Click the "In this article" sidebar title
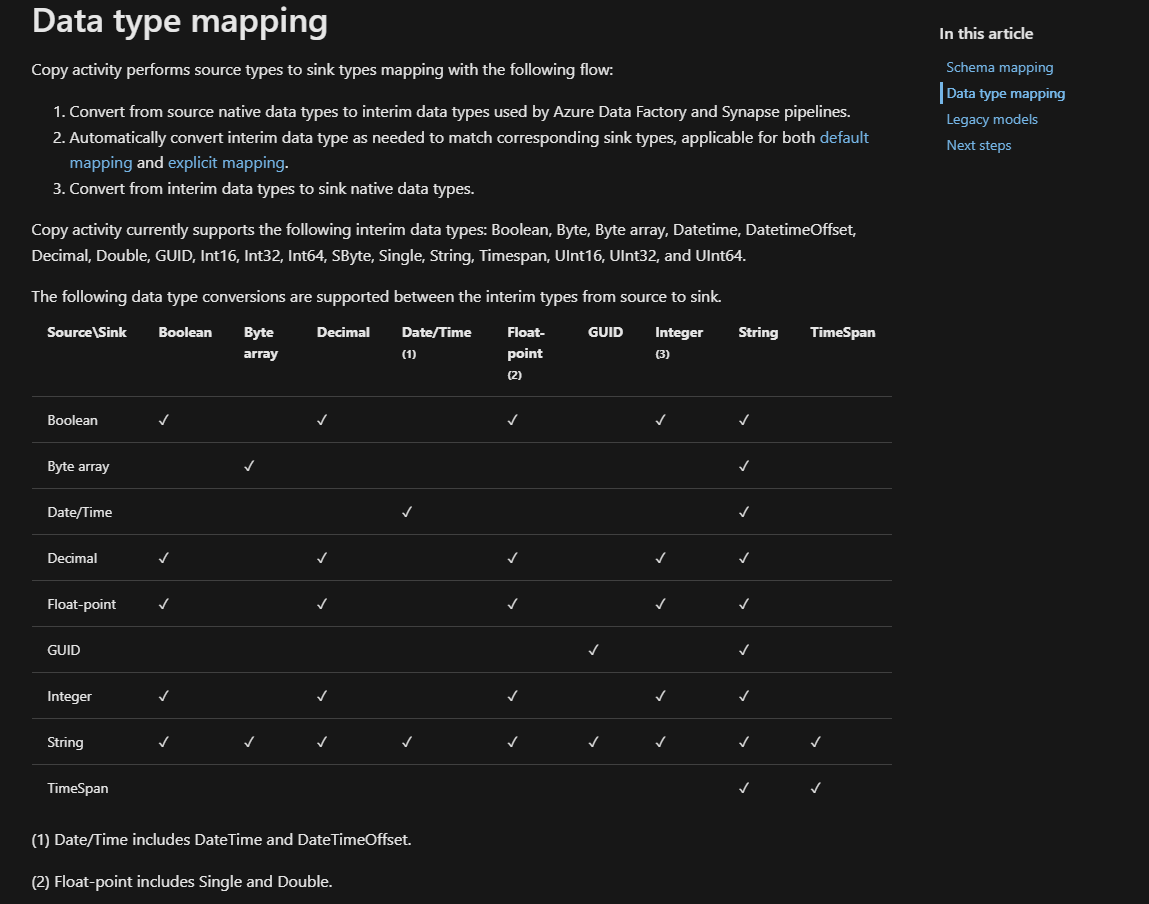Screen dimensions: 1149x904 tap(986, 34)
